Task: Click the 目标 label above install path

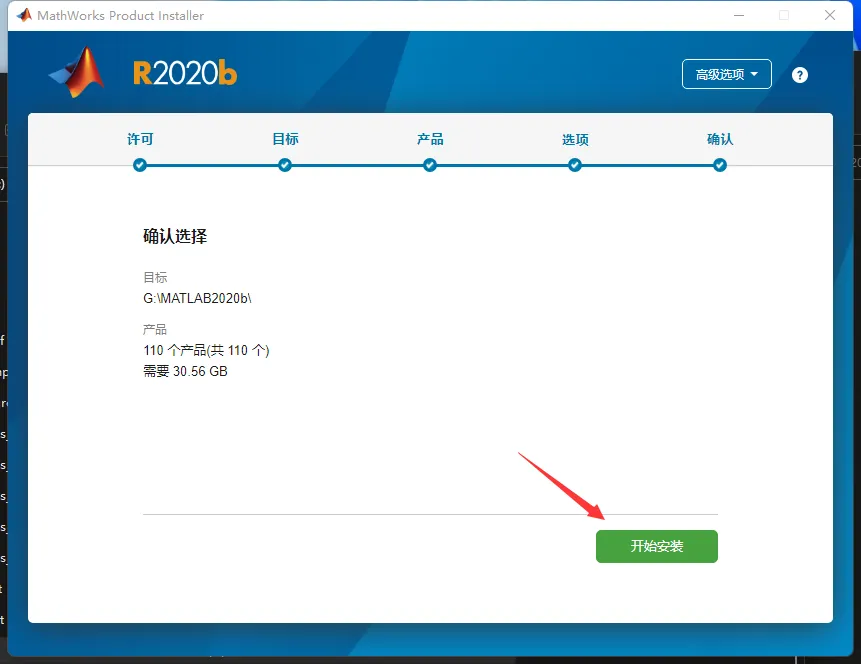Action: click(x=155, y=277)
